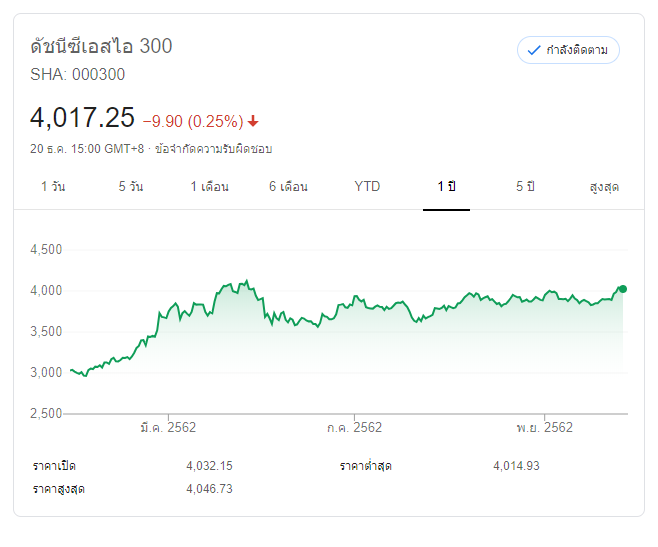
Task: Switch chart to YTD range
Action: (x=367, y=187)
